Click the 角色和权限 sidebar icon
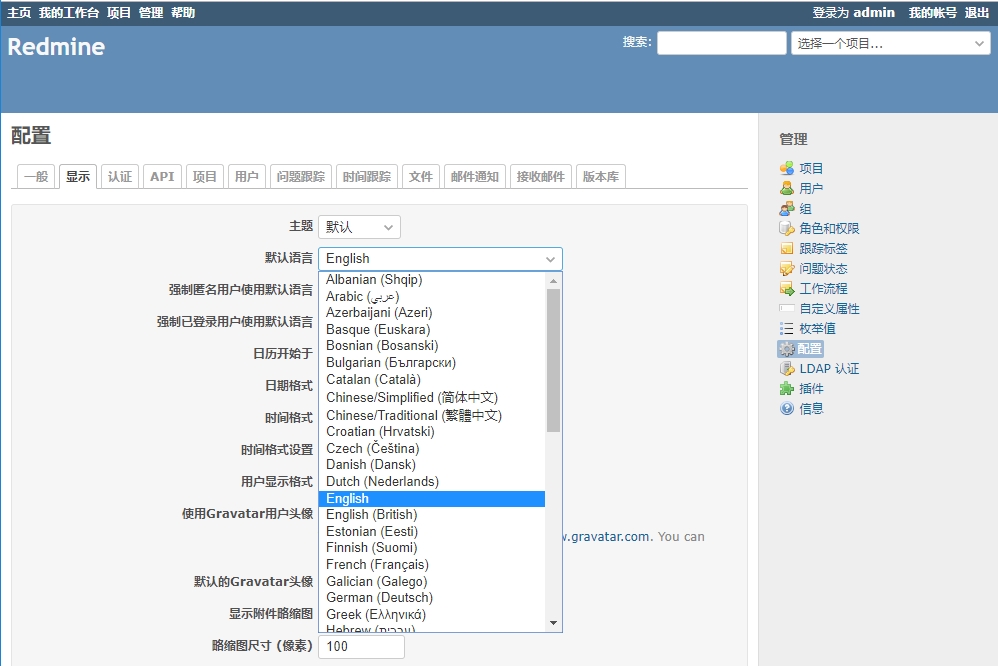The height and width of the screenshot is (666, 998). click(787, 229)
